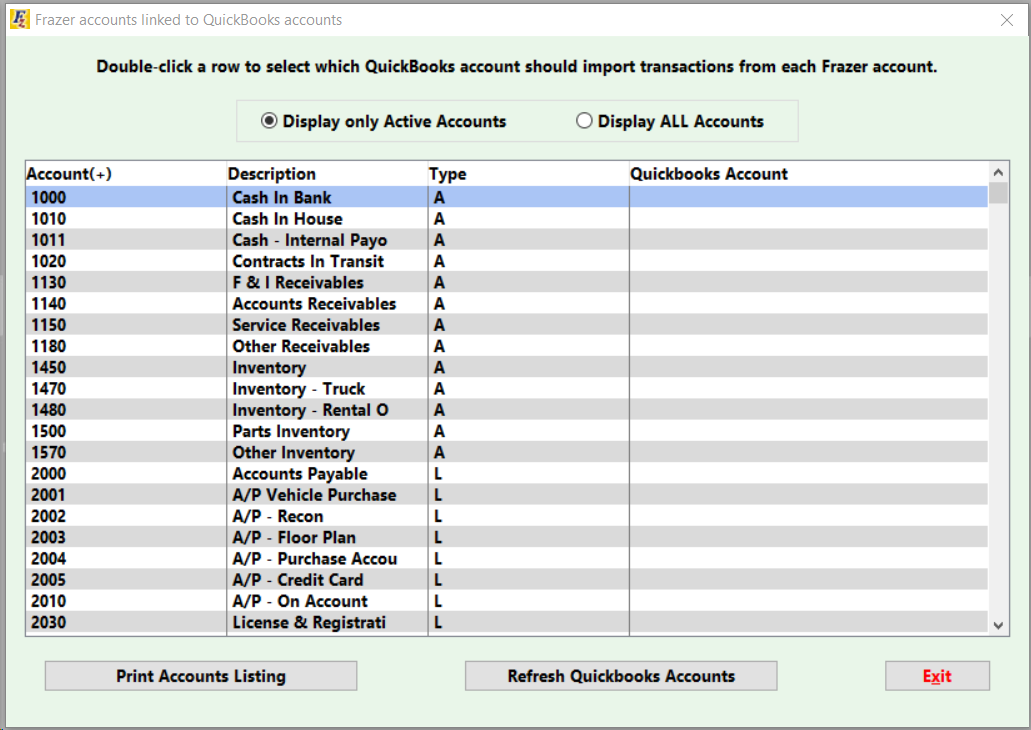Select the Inventory row for account 1450

507,368
